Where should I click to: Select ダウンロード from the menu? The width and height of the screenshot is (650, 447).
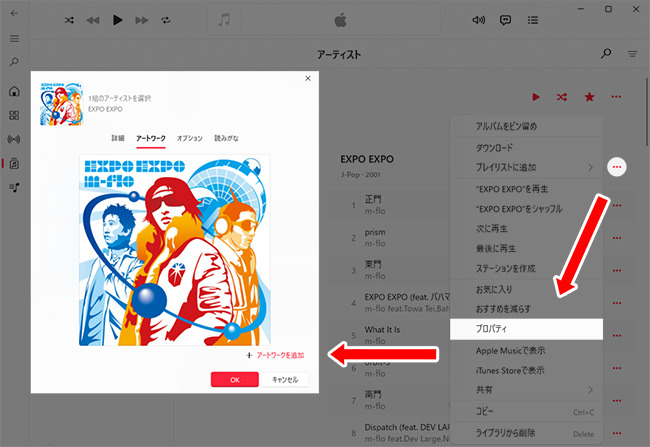pos(526,148)
